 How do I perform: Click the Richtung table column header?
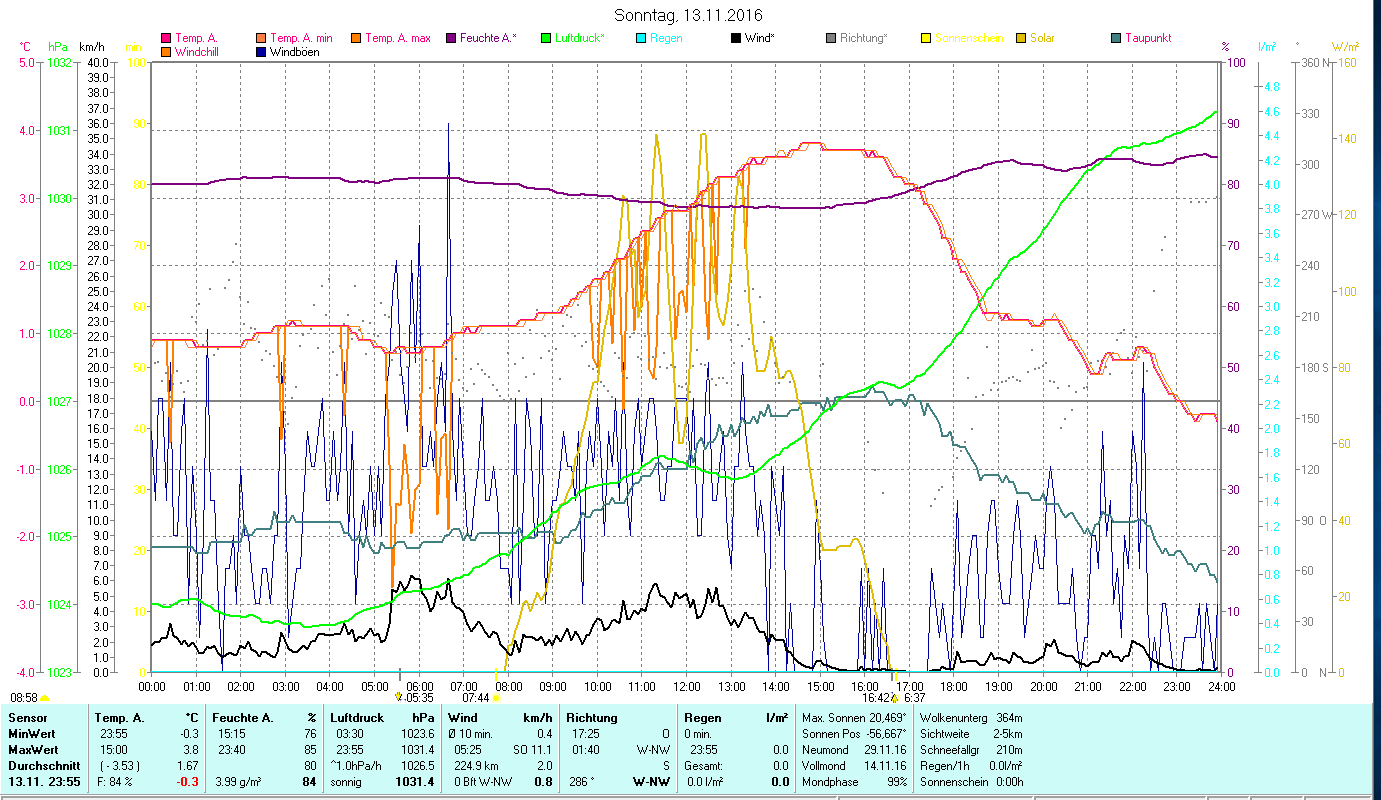[x=594, y=718]
